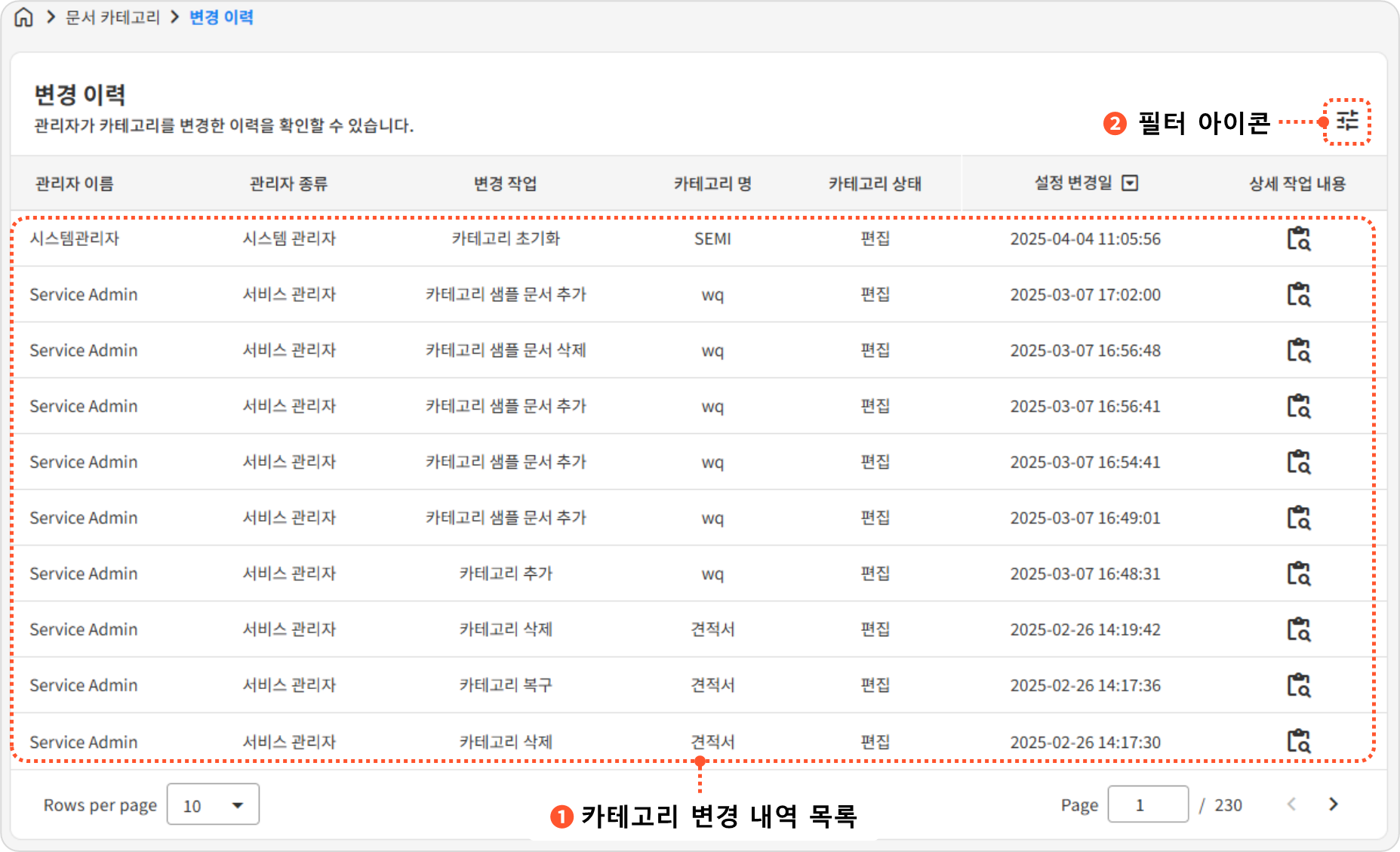Viewport: 1400px width, 852px height.
Task: Click the 카테고리 상태 column header
Action: click(x=875, y=183)
